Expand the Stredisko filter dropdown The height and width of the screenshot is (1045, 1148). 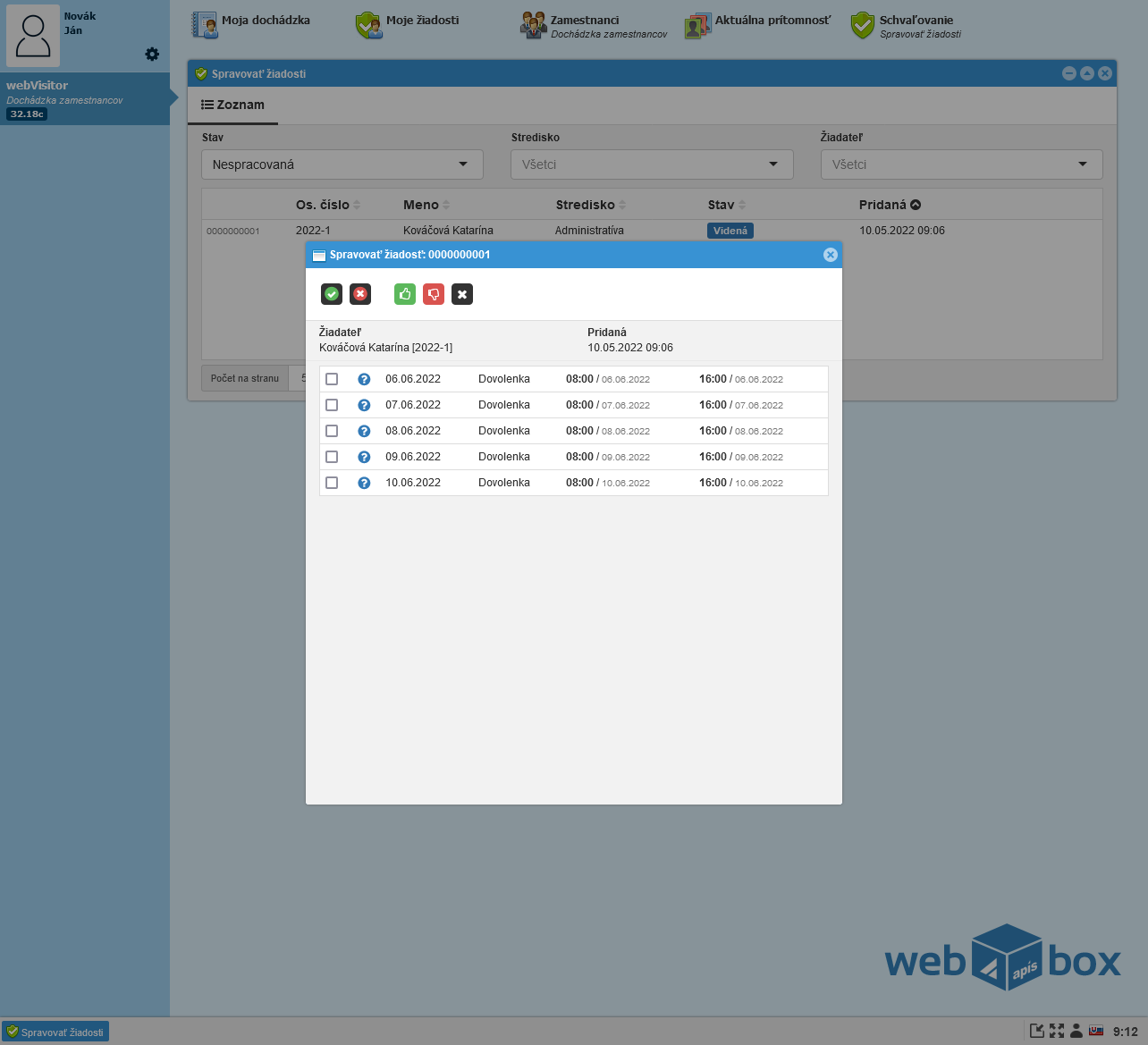point(651,164)
